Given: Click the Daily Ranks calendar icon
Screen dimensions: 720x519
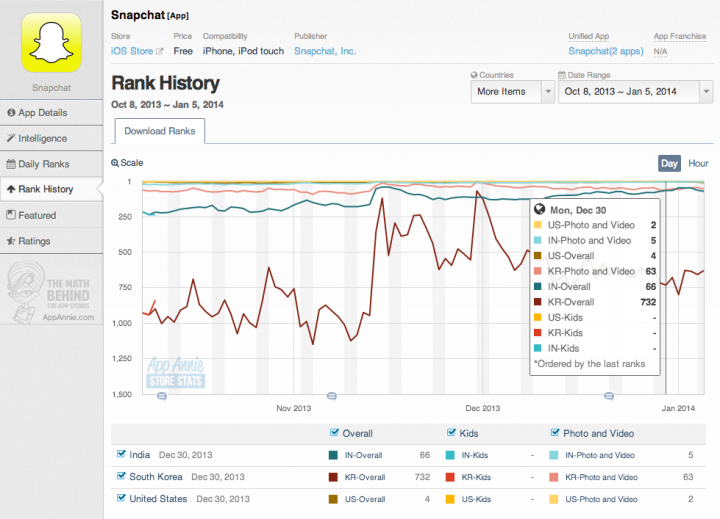Looking at the screenshot, I should [11, 164].
